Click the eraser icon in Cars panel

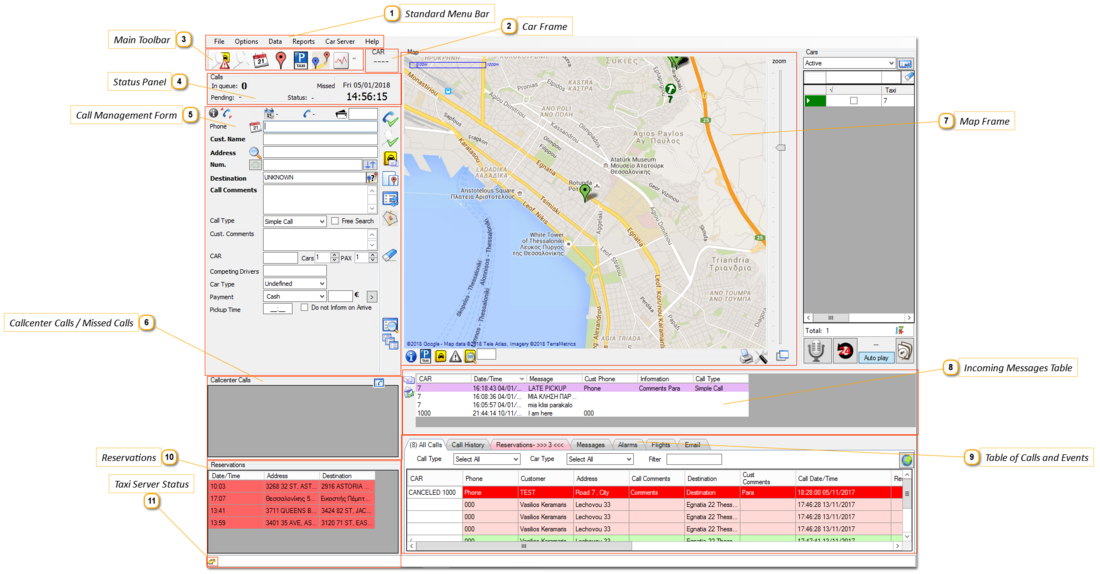pyautogui.click(x=908, y=77)
